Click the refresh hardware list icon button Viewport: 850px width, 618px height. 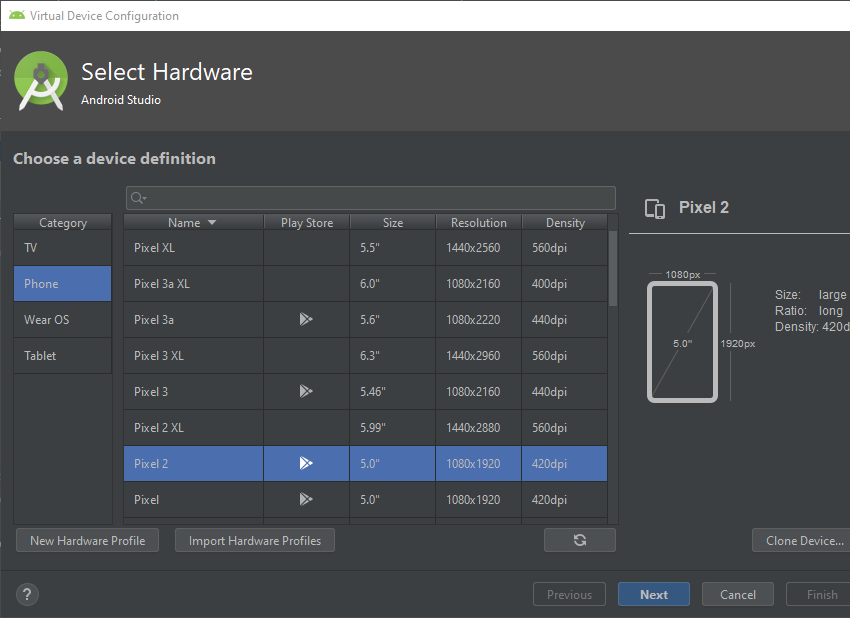coord(579,540)
